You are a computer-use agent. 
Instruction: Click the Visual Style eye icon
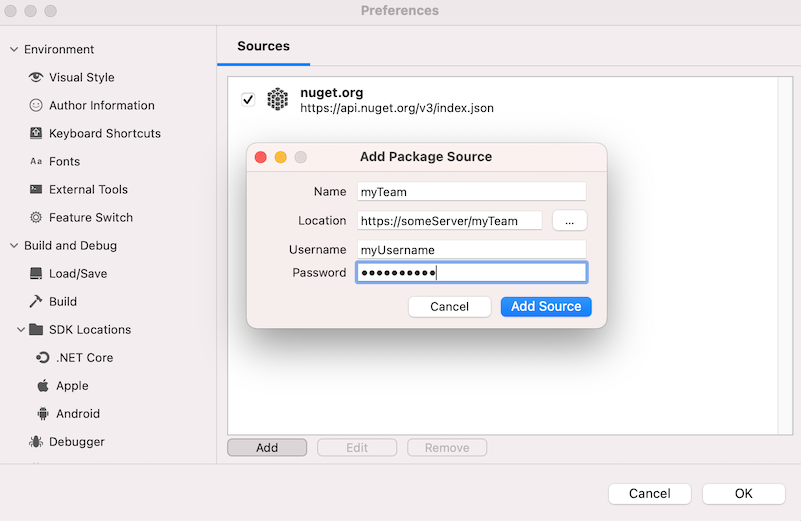[x=36, y=77]
